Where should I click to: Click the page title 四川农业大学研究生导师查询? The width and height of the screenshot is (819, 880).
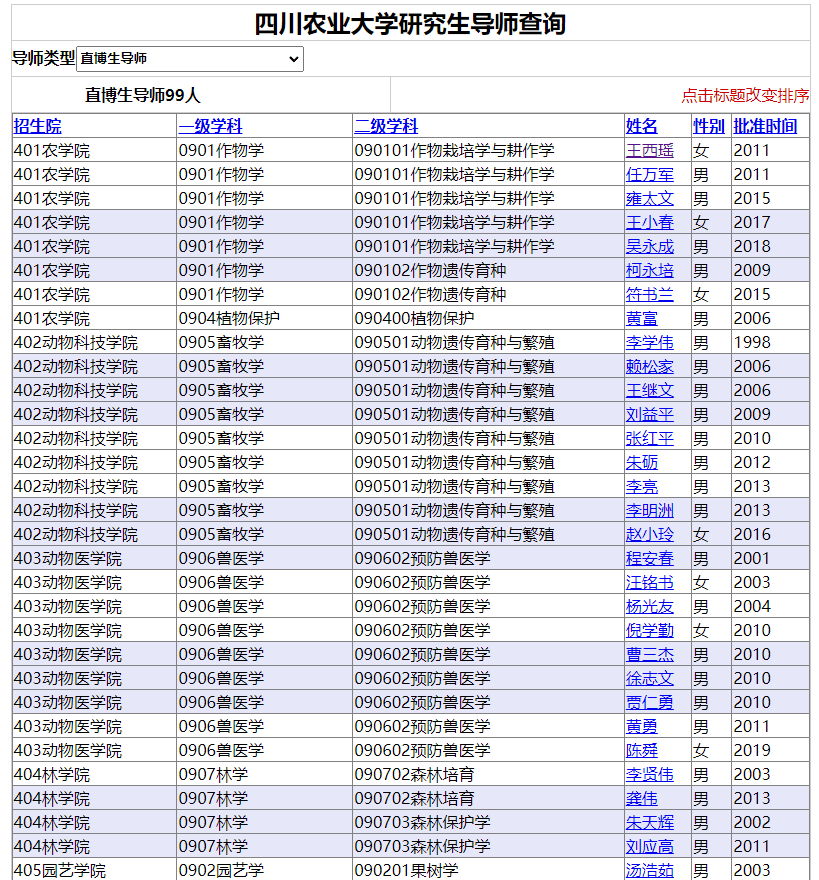pos(410,24)
